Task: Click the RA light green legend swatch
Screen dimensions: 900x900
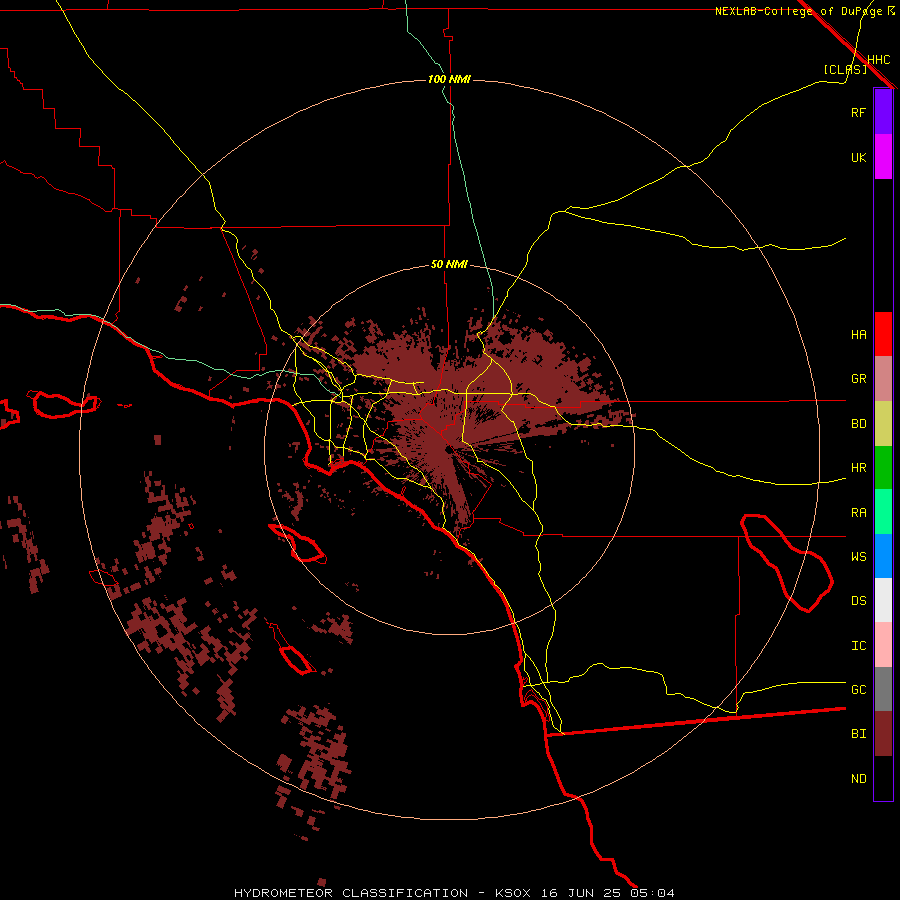Action: click(883, 512)
